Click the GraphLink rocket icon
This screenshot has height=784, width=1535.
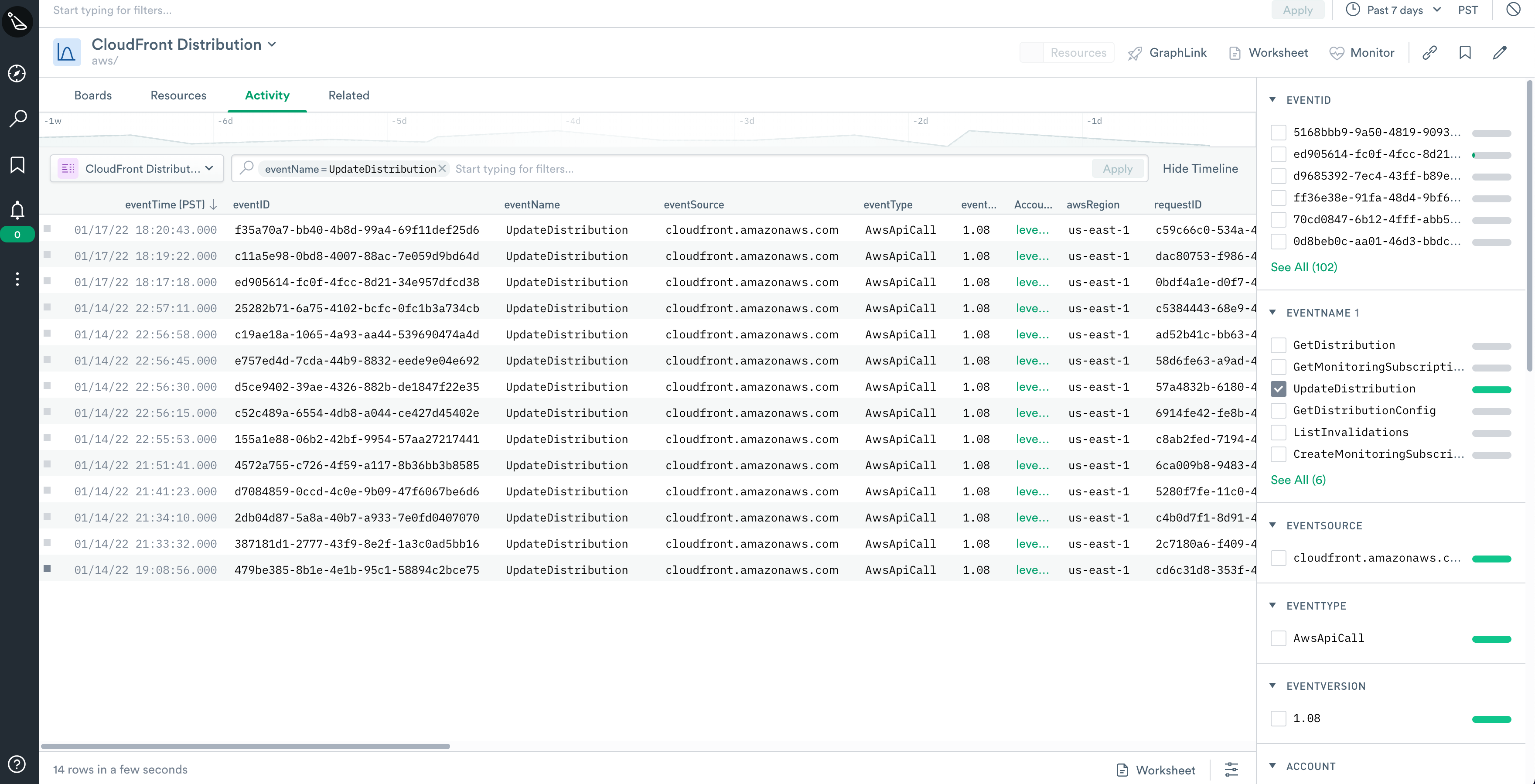pyautogui.click(x=1135, y=53)
